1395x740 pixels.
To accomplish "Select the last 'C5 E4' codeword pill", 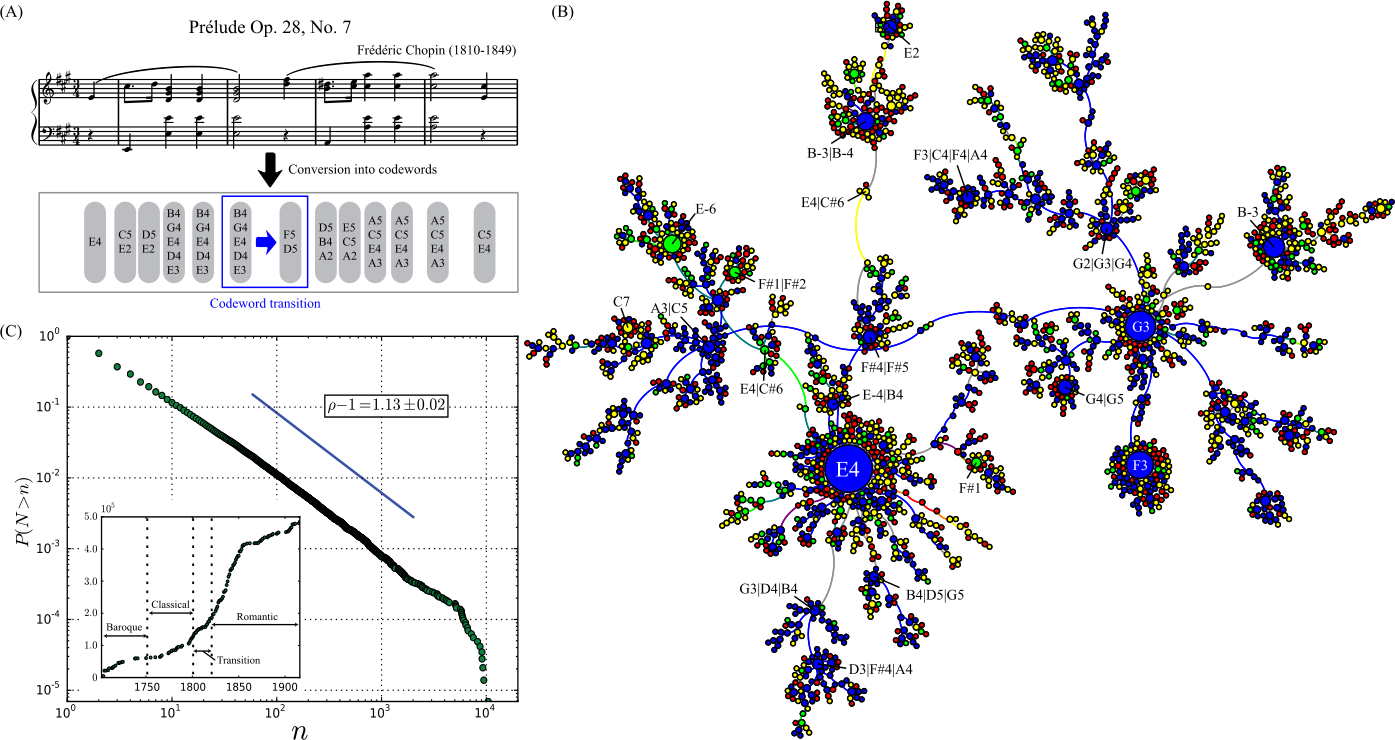I will [x=484, y=241].
